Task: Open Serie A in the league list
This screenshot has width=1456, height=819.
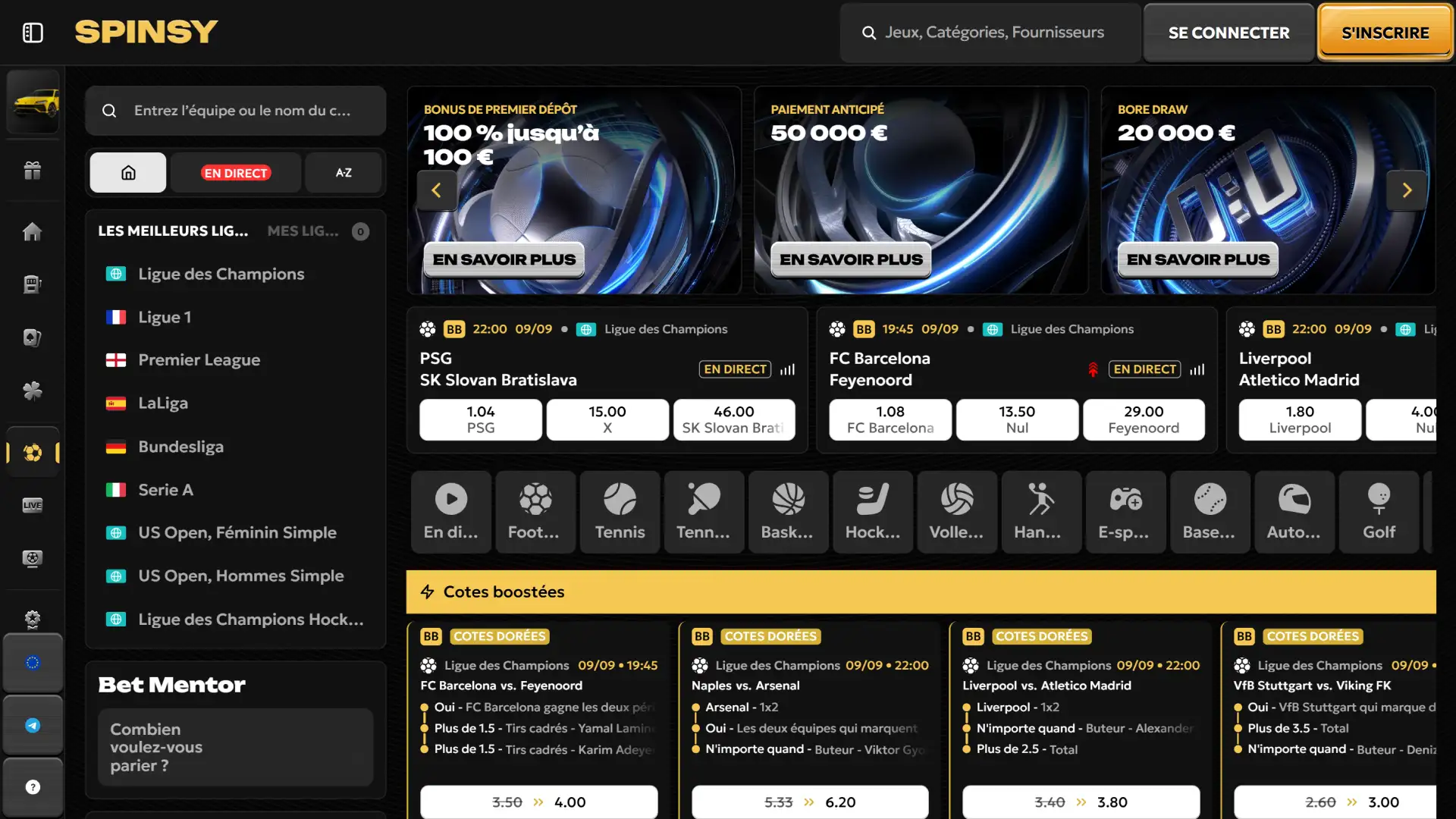Action: pyautogui.click(x=236, y=490)
